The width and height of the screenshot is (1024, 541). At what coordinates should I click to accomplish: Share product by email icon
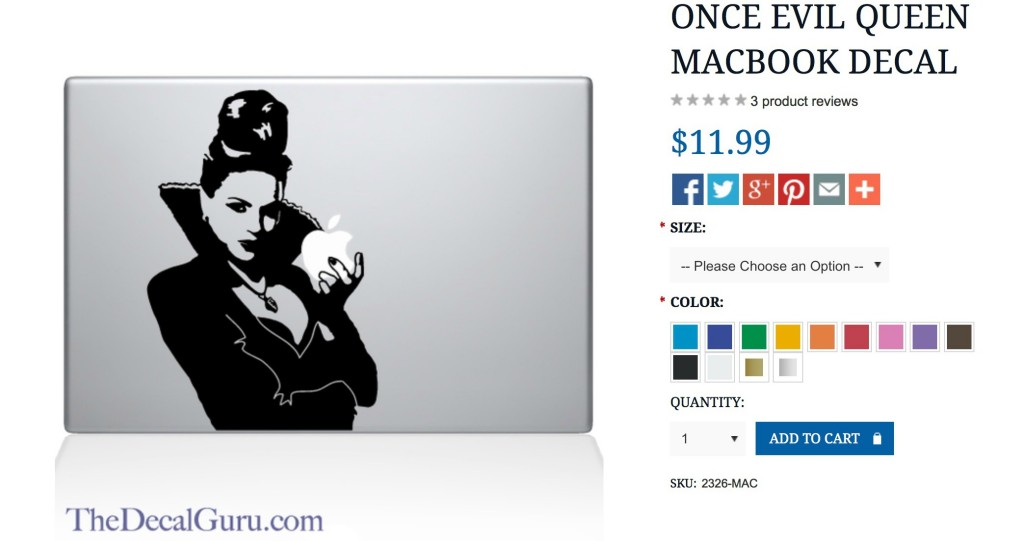pos(829,189)
